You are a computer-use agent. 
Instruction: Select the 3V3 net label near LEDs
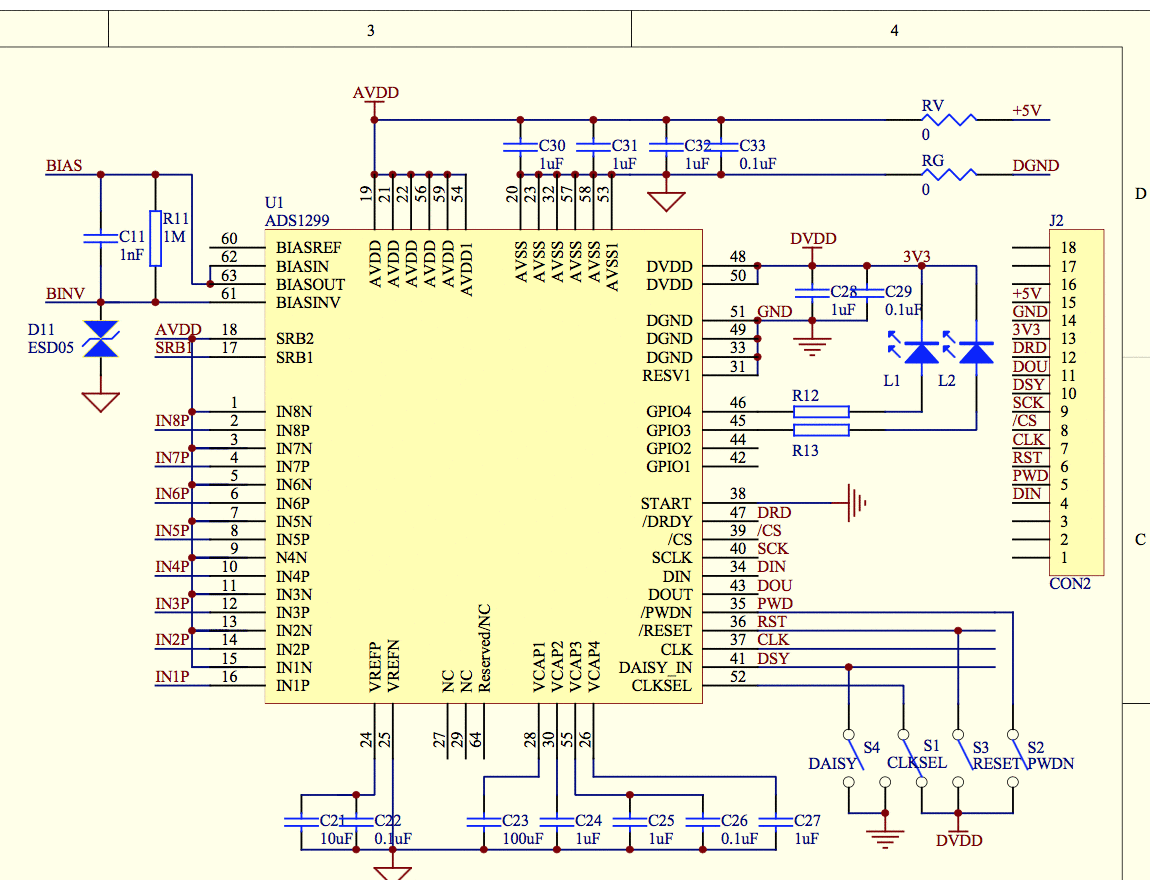[x=916, y=256]
